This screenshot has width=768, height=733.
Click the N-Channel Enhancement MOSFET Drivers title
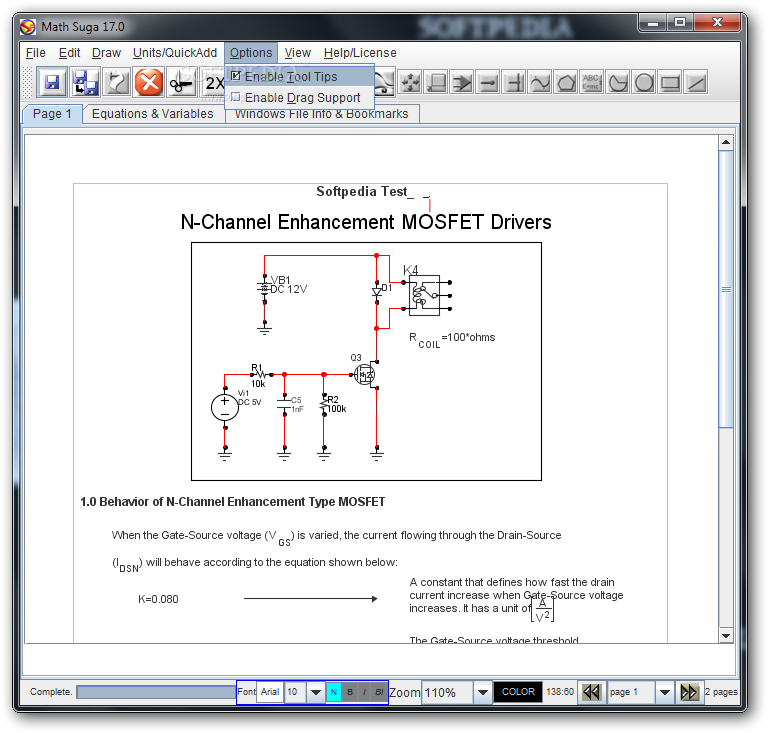tap(366, 222)
